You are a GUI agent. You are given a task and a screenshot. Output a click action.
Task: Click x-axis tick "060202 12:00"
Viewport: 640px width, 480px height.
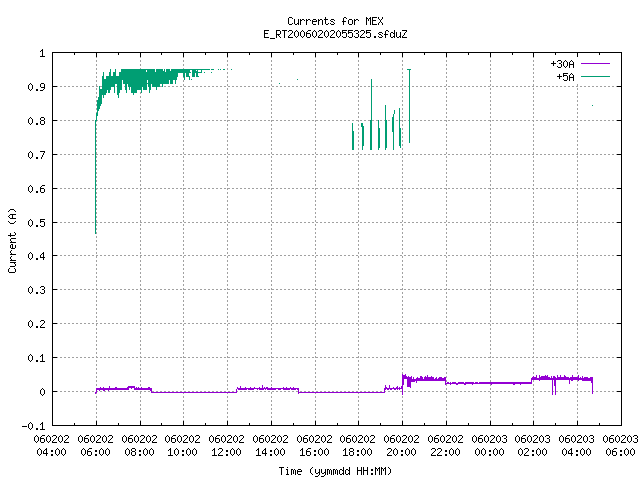tap(227, 446)
